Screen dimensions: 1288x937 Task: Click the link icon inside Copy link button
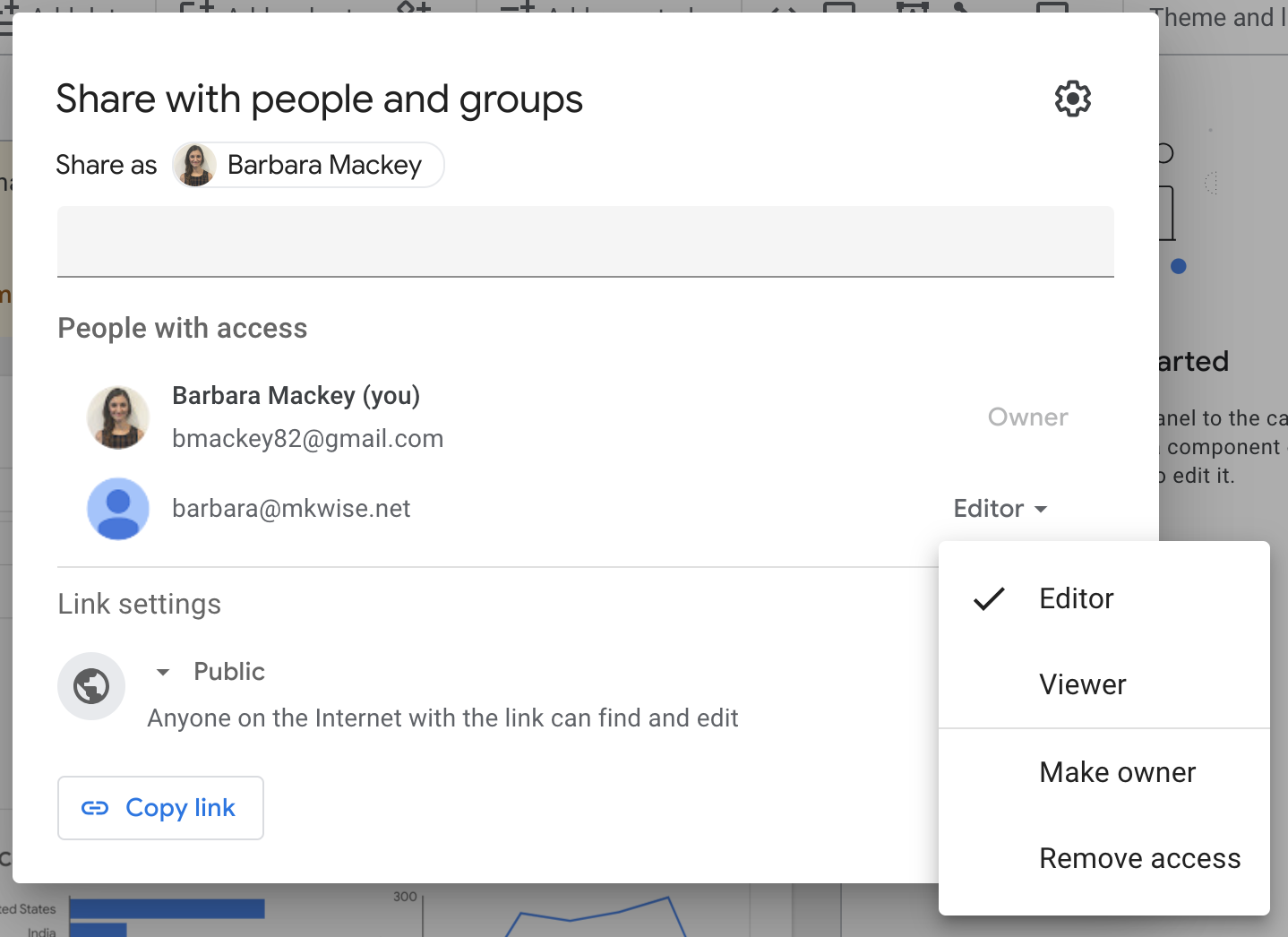click(x=97, y=807)
